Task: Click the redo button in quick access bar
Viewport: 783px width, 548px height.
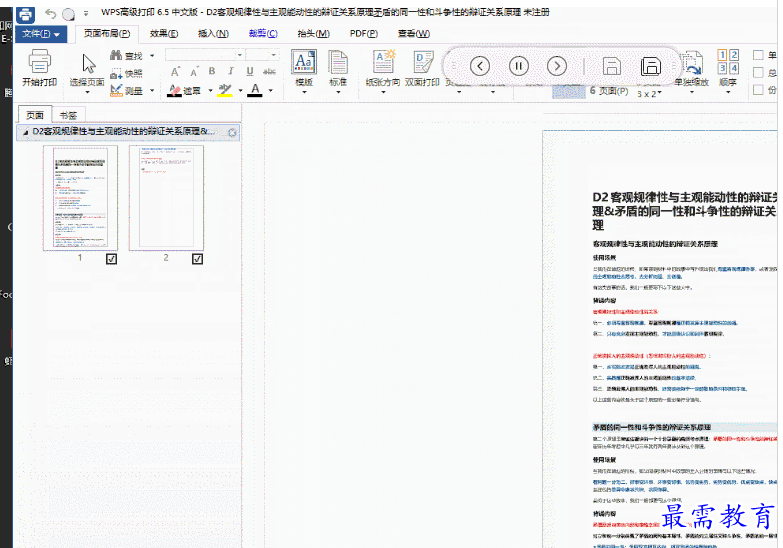Action: tap(68, 14)
